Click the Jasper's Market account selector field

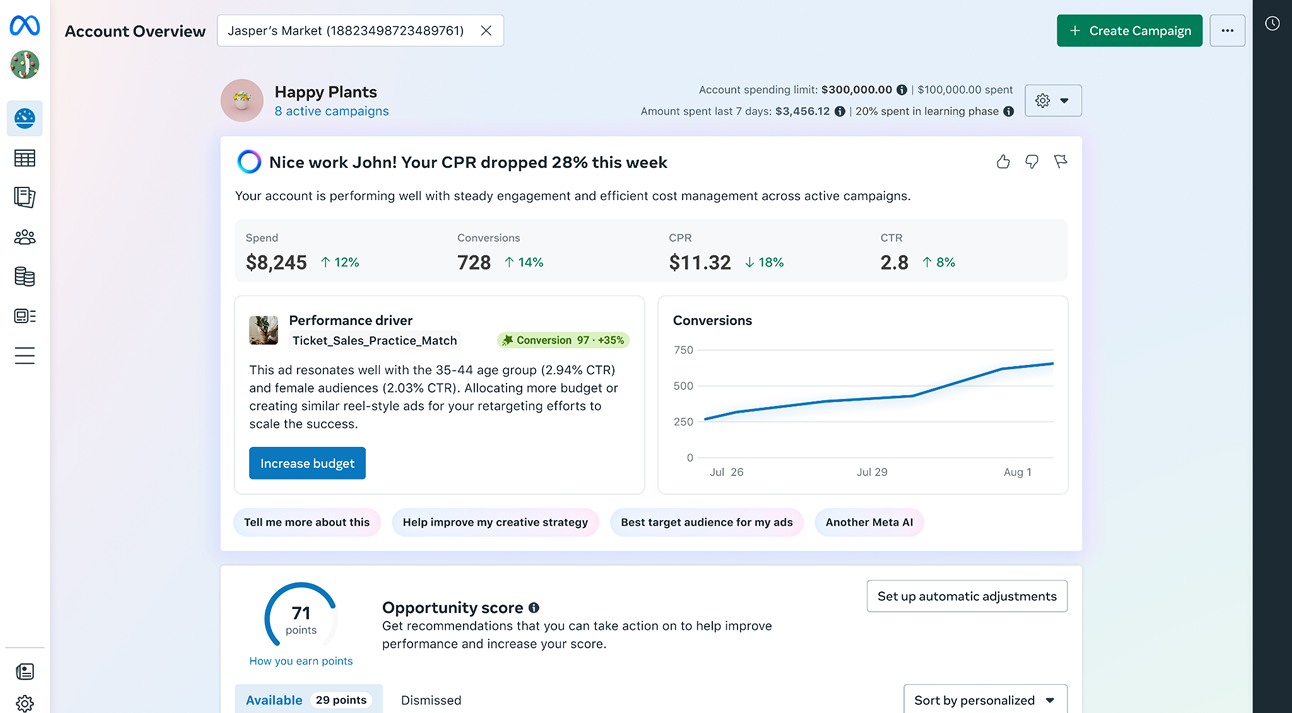coord(360,31)
